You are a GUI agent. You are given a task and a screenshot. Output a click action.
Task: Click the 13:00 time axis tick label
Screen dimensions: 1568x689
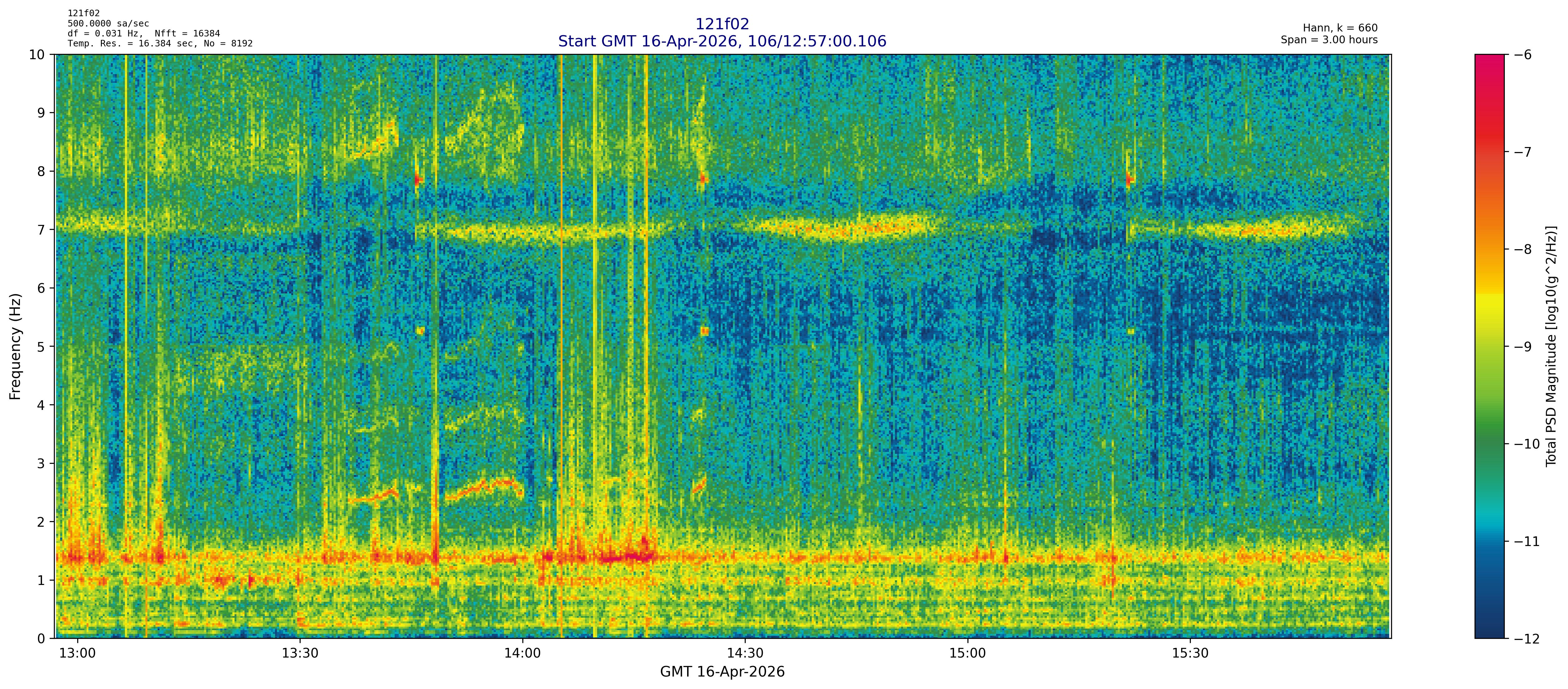click(77, 654)
